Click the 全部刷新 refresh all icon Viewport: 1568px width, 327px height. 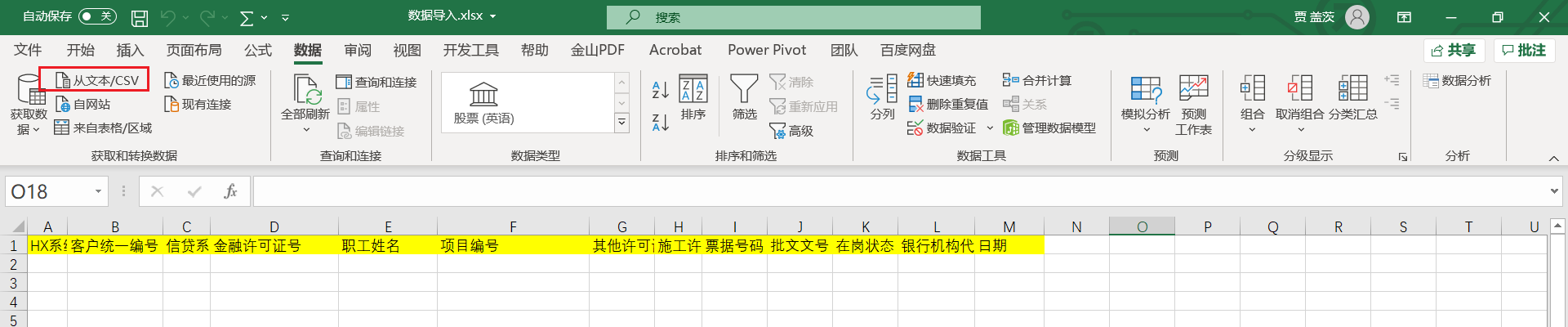tap(306, 89)
